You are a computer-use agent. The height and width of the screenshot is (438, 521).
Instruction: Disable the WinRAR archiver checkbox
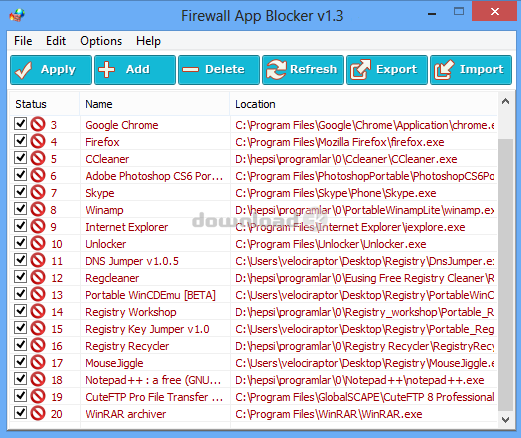tap(20, 413)
